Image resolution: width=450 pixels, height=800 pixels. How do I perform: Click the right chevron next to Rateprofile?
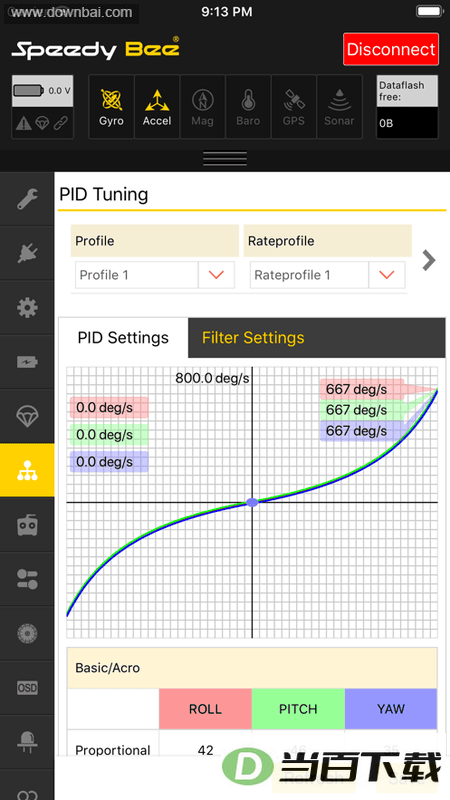(429, 260)
